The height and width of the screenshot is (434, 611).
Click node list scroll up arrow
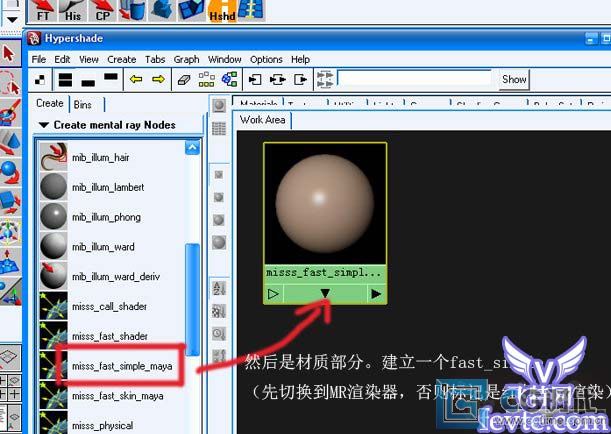[192, 148]
